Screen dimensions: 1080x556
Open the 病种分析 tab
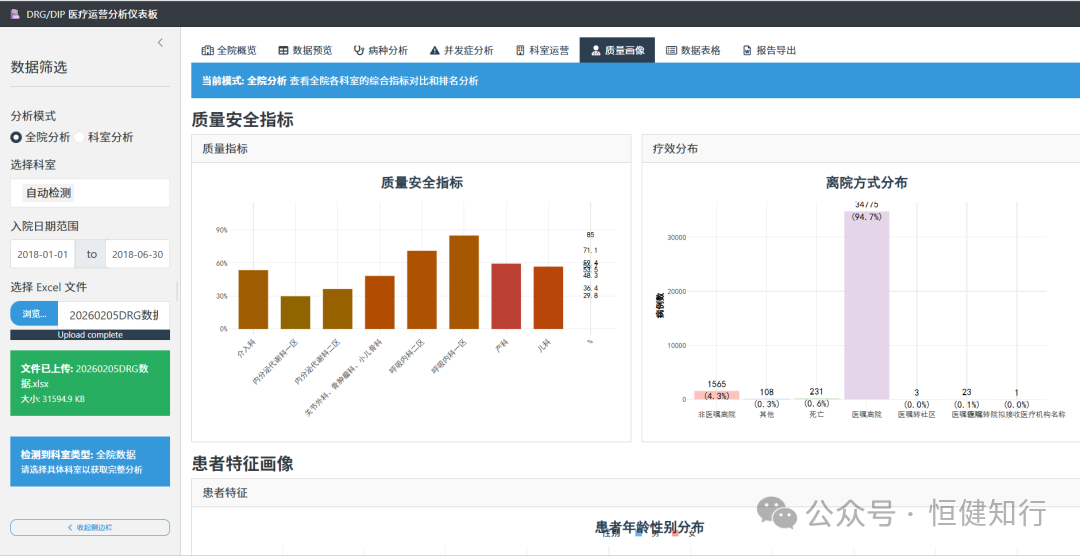[x=380, y=50]
